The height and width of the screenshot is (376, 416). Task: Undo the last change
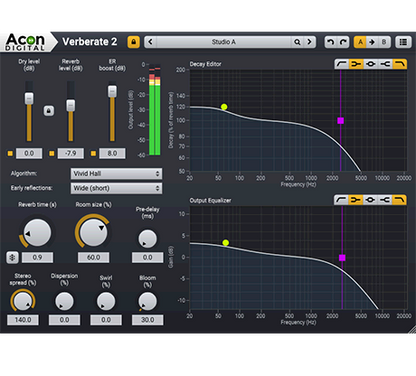pos(330,42)
